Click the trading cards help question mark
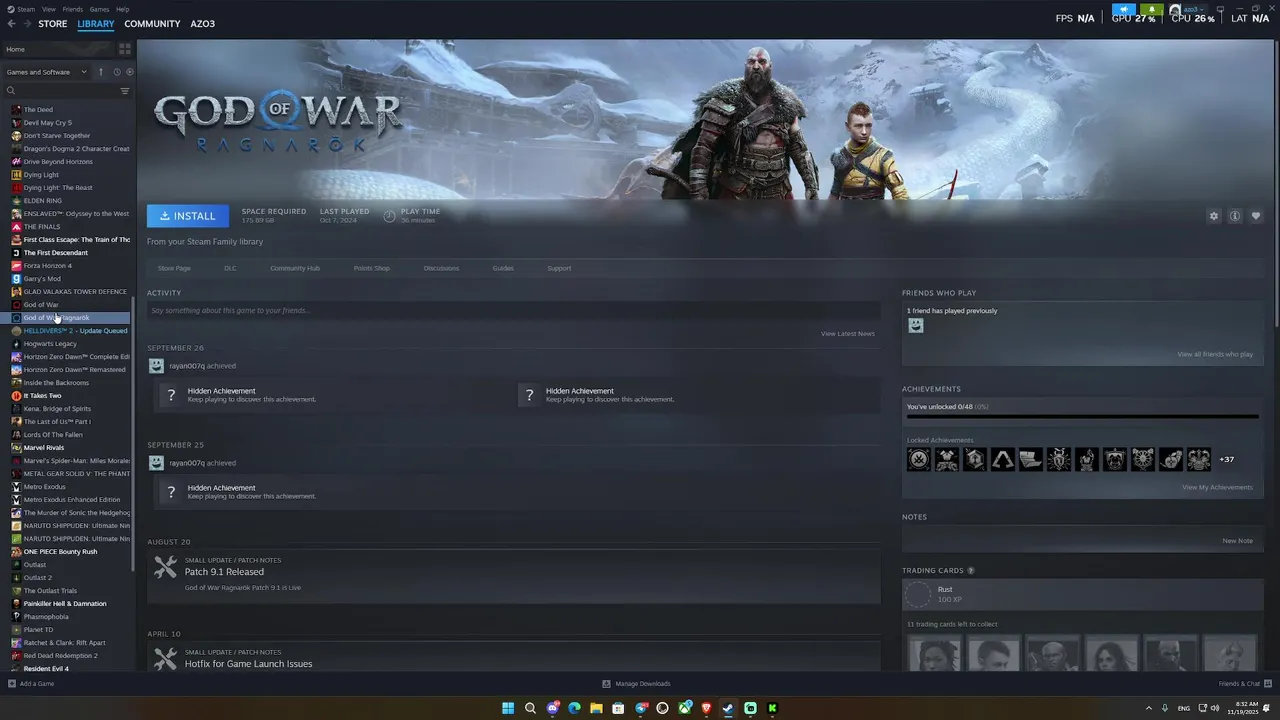This screenshot has height=720, width=1280. point(971,571)
